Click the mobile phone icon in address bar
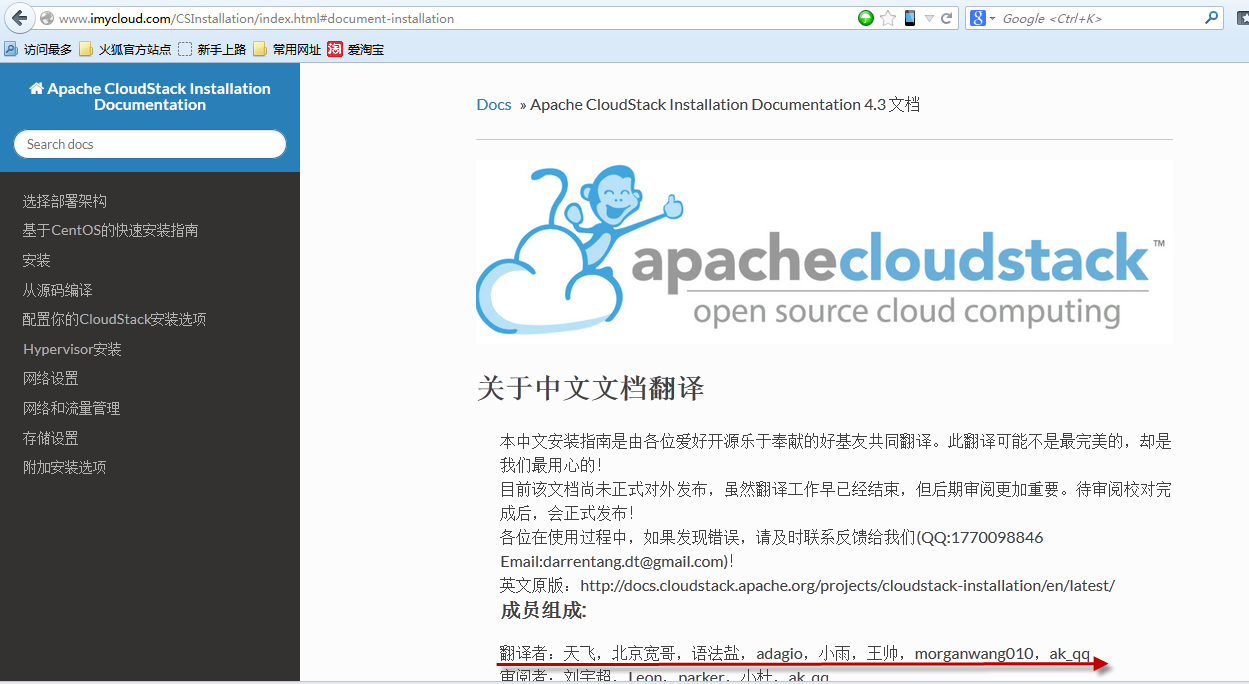 coord(910,18)
